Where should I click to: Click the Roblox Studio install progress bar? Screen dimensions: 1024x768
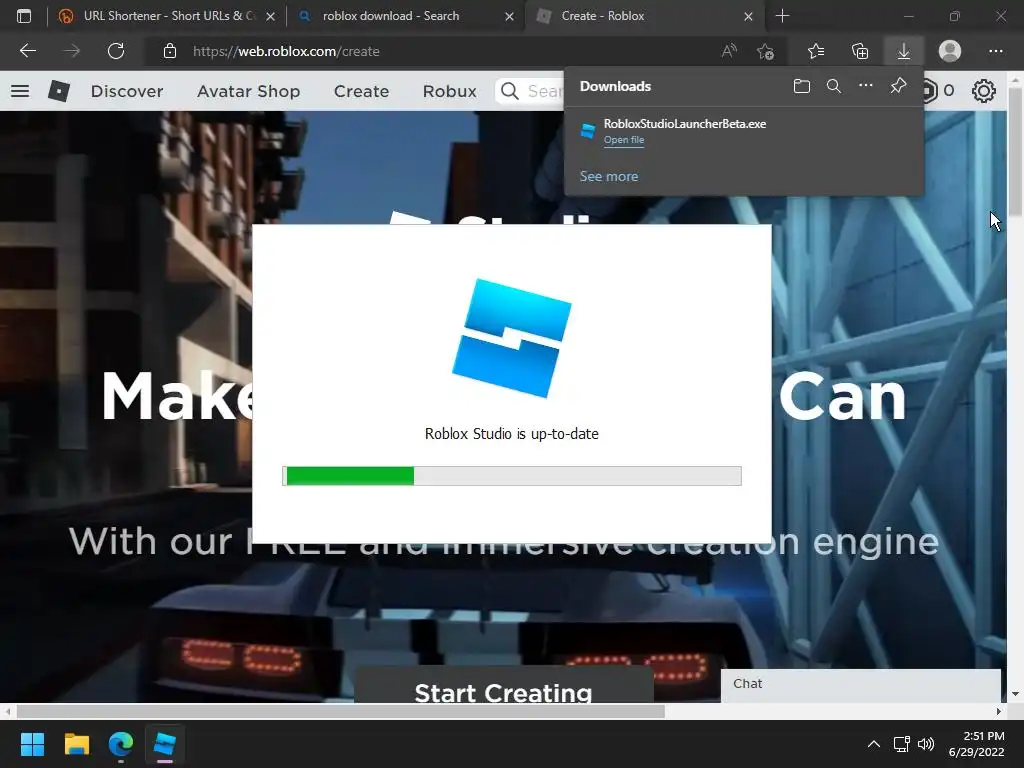(x=511, y=475)
